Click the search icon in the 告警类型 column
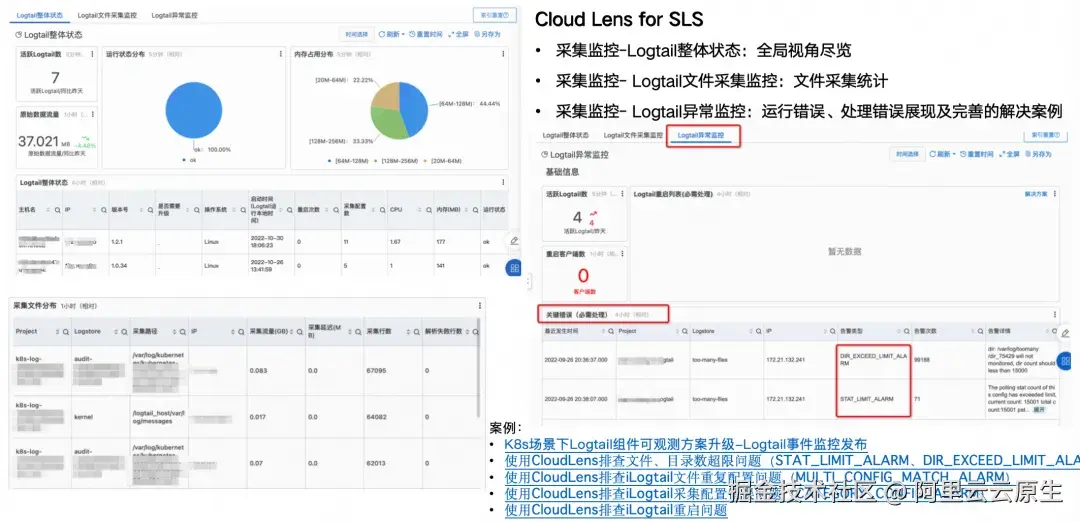The image size is (1080, 522). [x=905, y=331]
